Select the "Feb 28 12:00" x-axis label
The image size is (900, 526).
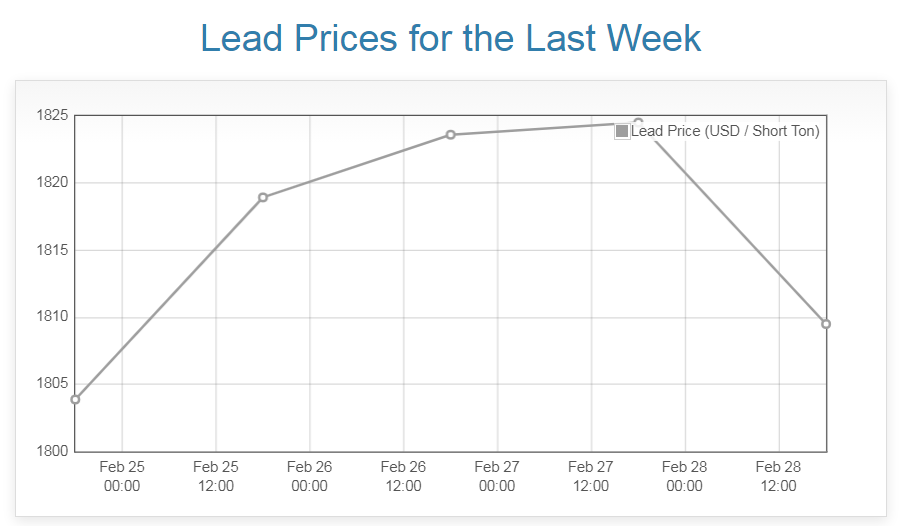(x=779, y=476)
